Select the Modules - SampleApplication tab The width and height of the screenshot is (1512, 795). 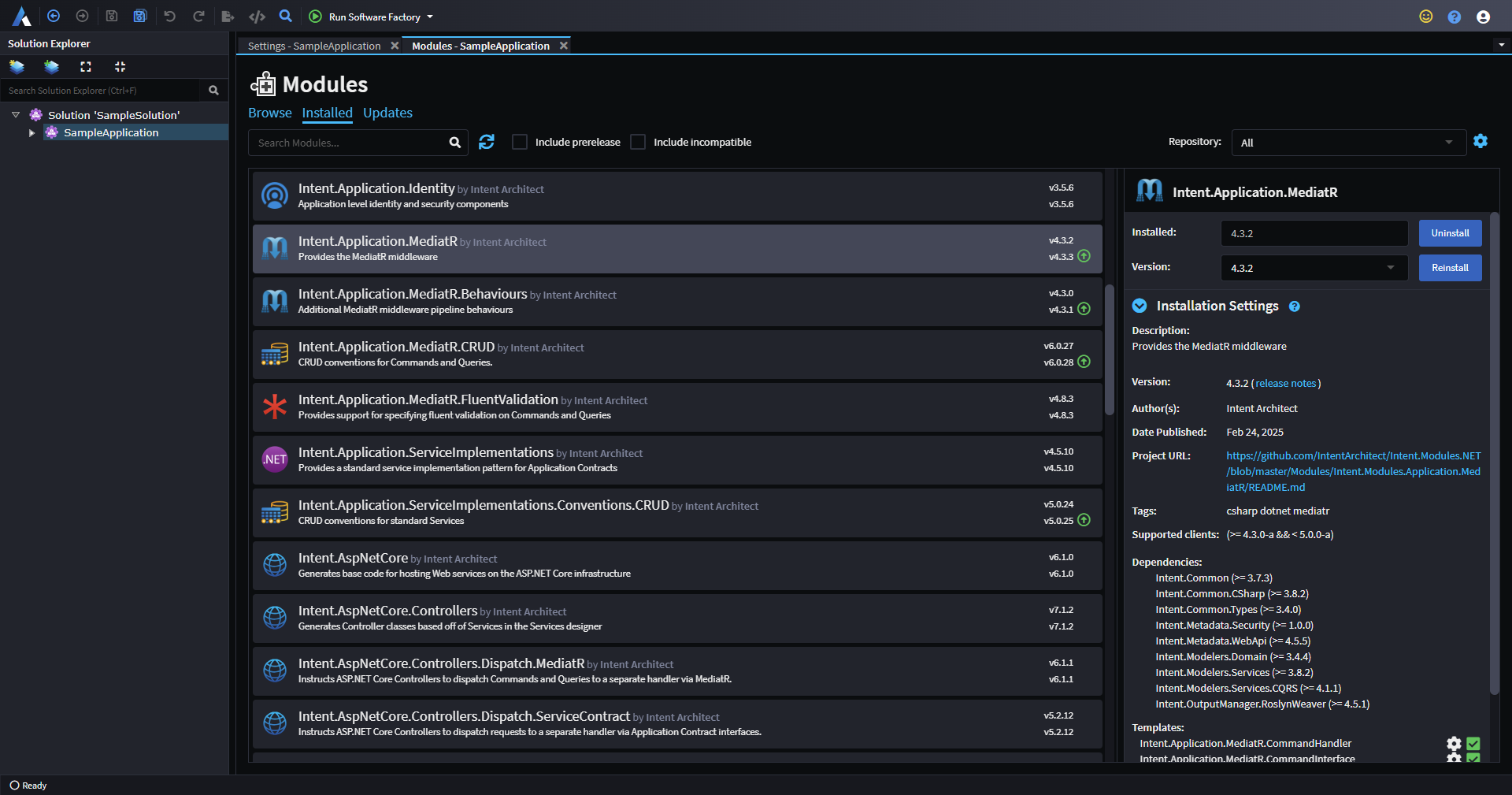click(480, 46)
